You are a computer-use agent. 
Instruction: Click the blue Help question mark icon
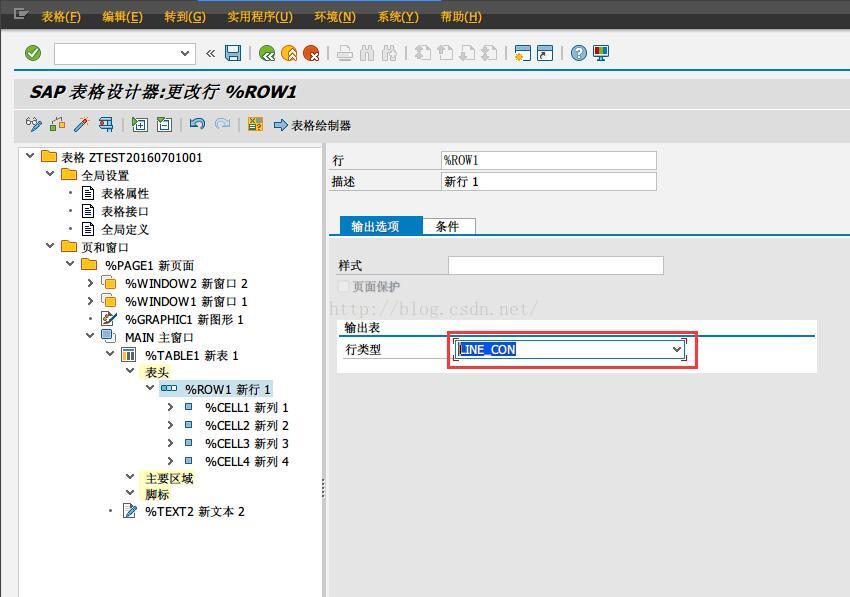pos(578,53)
